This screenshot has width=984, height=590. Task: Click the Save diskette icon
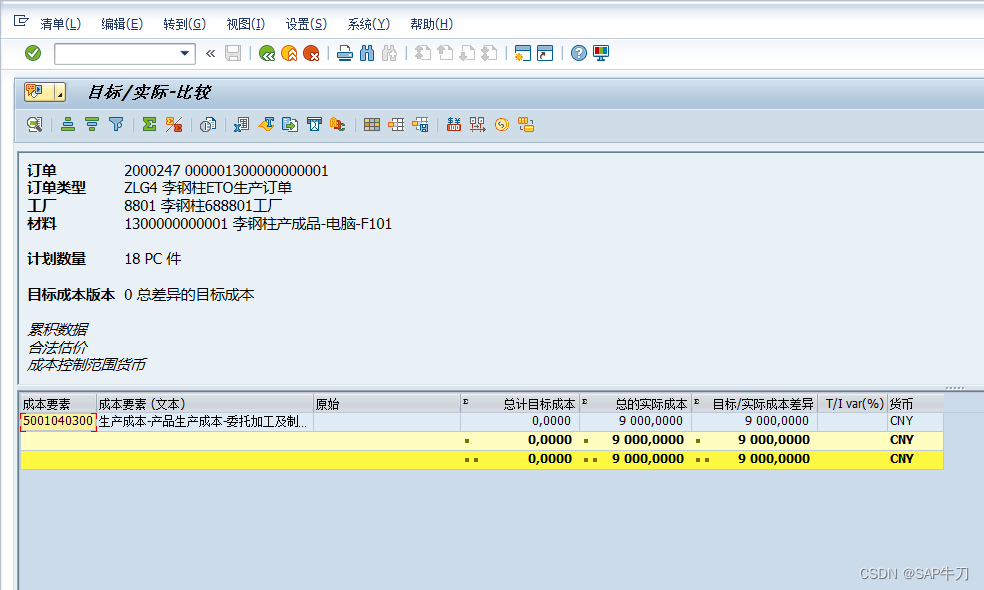233,53
